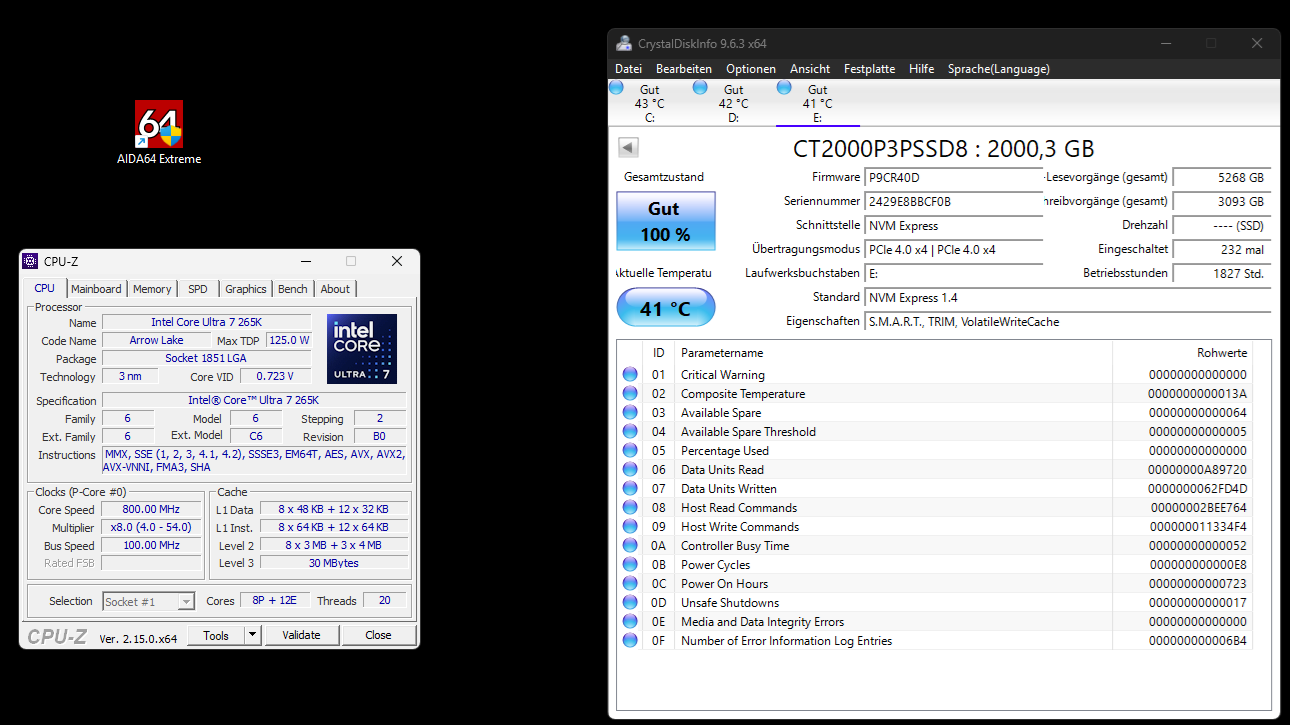Click the Multiplier value x8.0 (4.0 - 54.0)
Screen dimensions: 1290x725
click(x=151, y=528)
